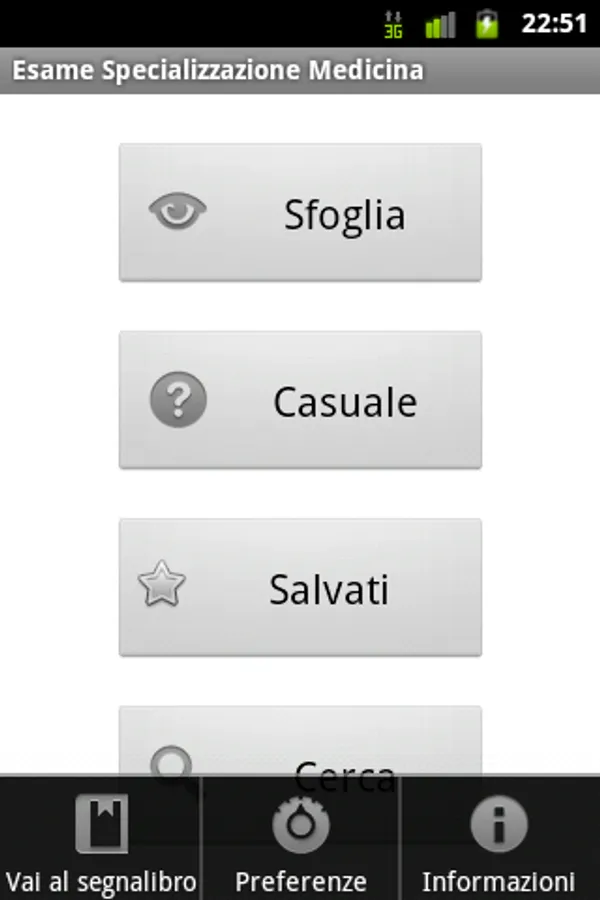
Task: Tap the question mark icon on Casuale
Action: coord(178,400)
